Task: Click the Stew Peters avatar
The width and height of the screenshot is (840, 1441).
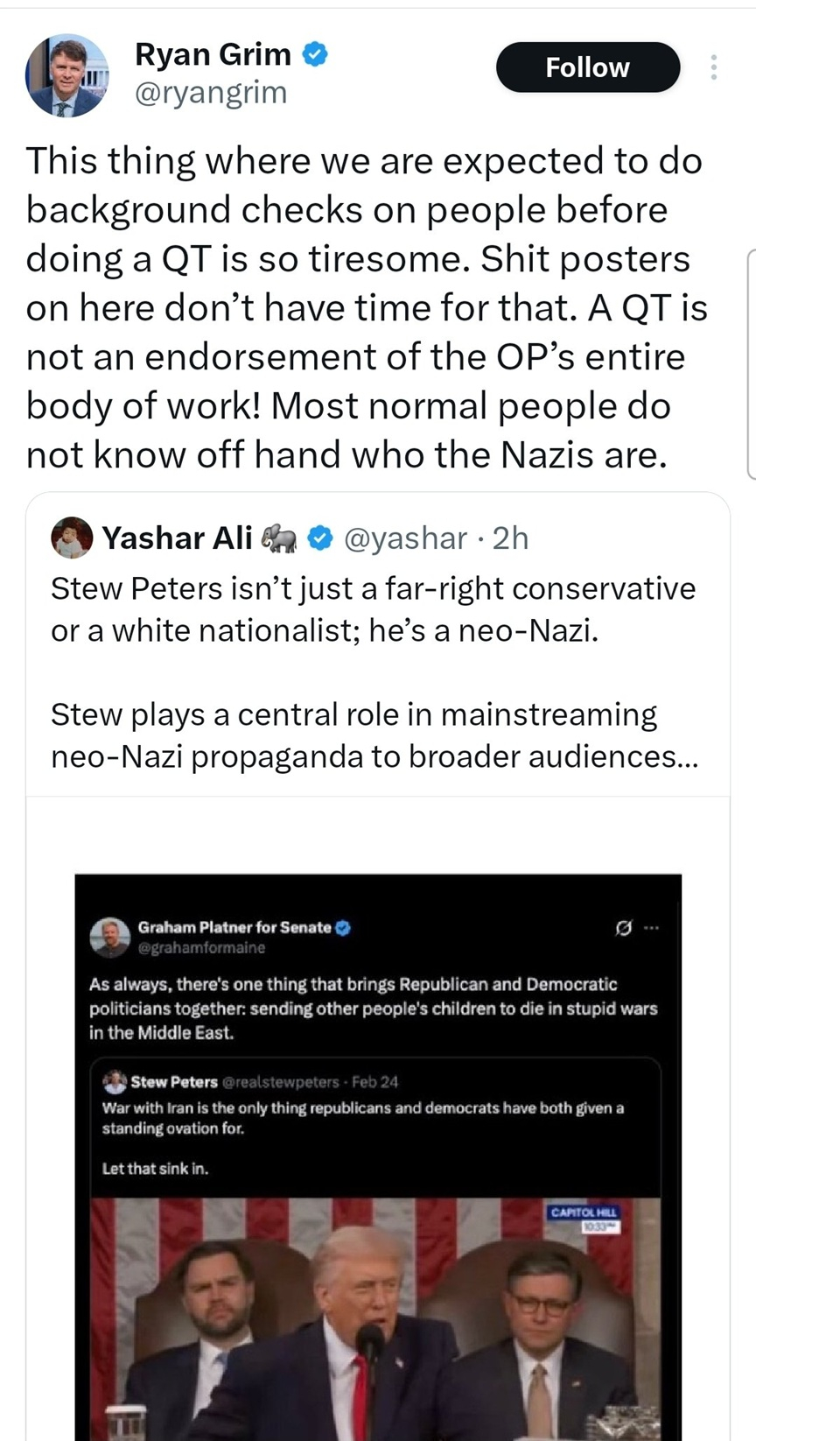Action: (115, 1082)
